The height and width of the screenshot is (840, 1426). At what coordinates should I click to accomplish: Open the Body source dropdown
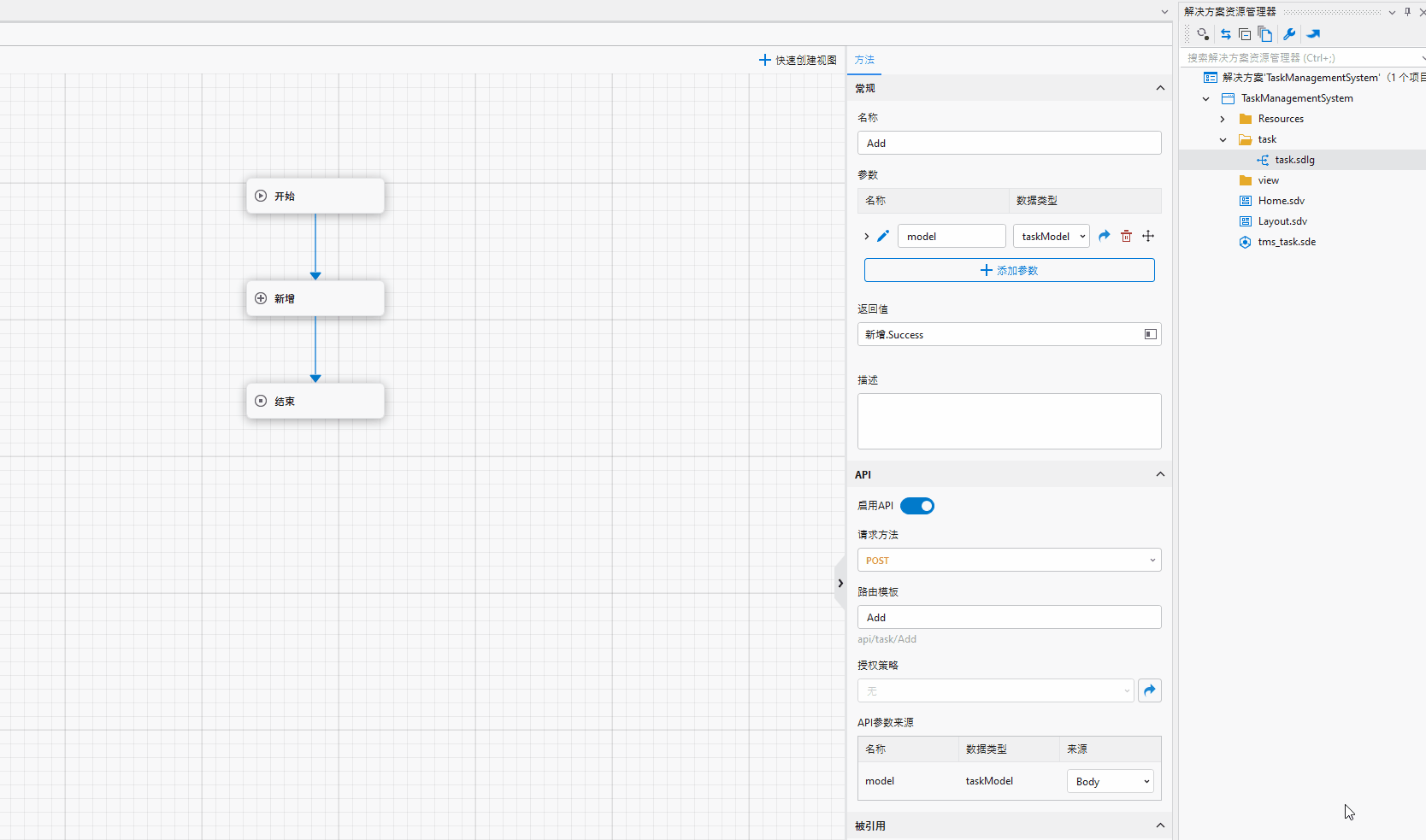(x=1110, y=781)
